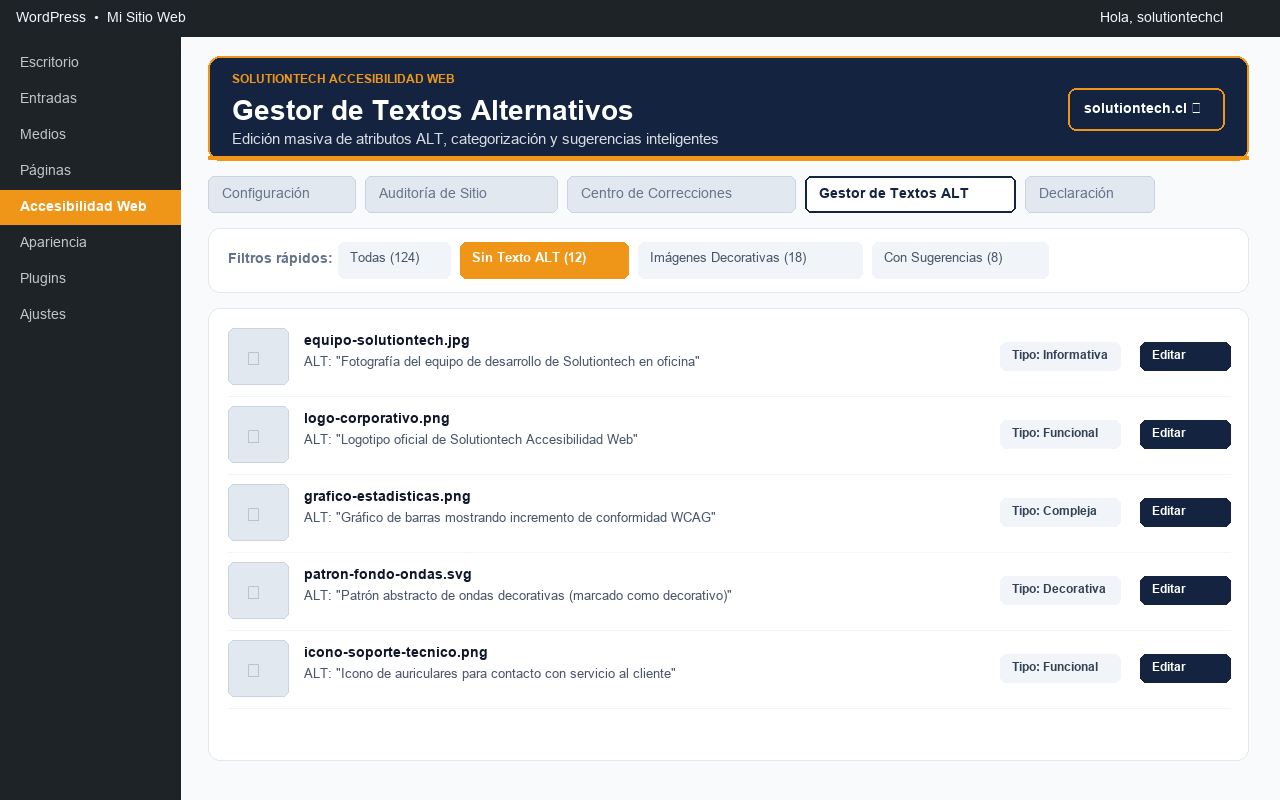Screen dimensions: 1280x800
Task: Open Entradas in the sidebar
Action: (90, 98)
